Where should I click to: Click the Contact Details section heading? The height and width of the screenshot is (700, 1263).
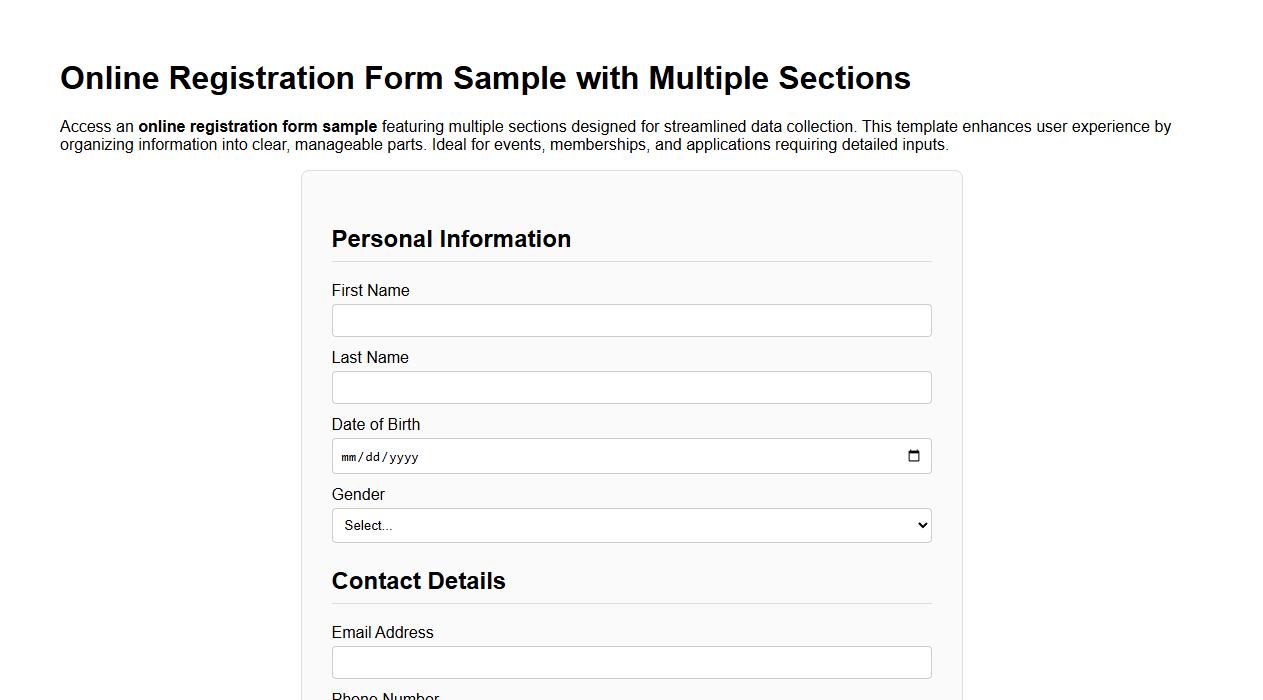point(418,580)
